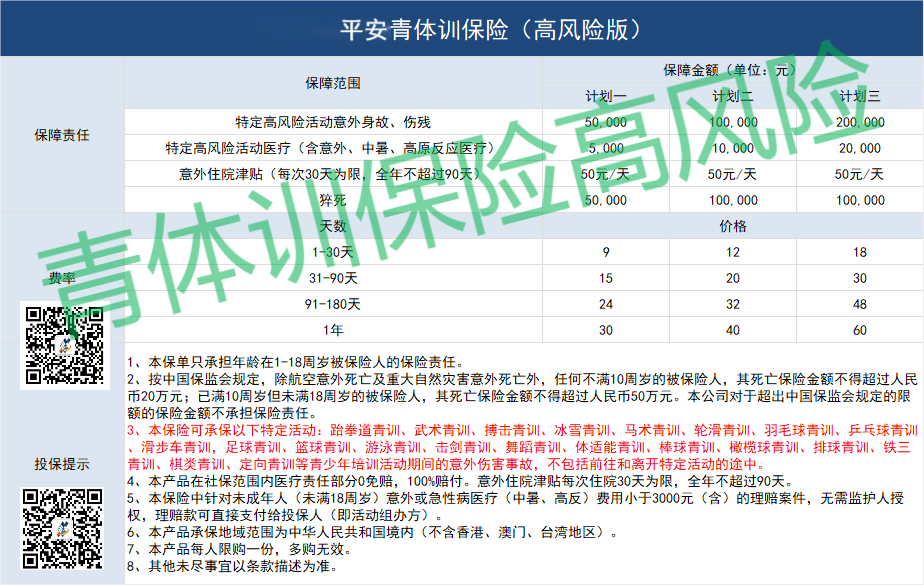Viewport: 924px width, 585px height.
Task: Select the 意外住院津贴 row label
Action: tap(333, 174)
